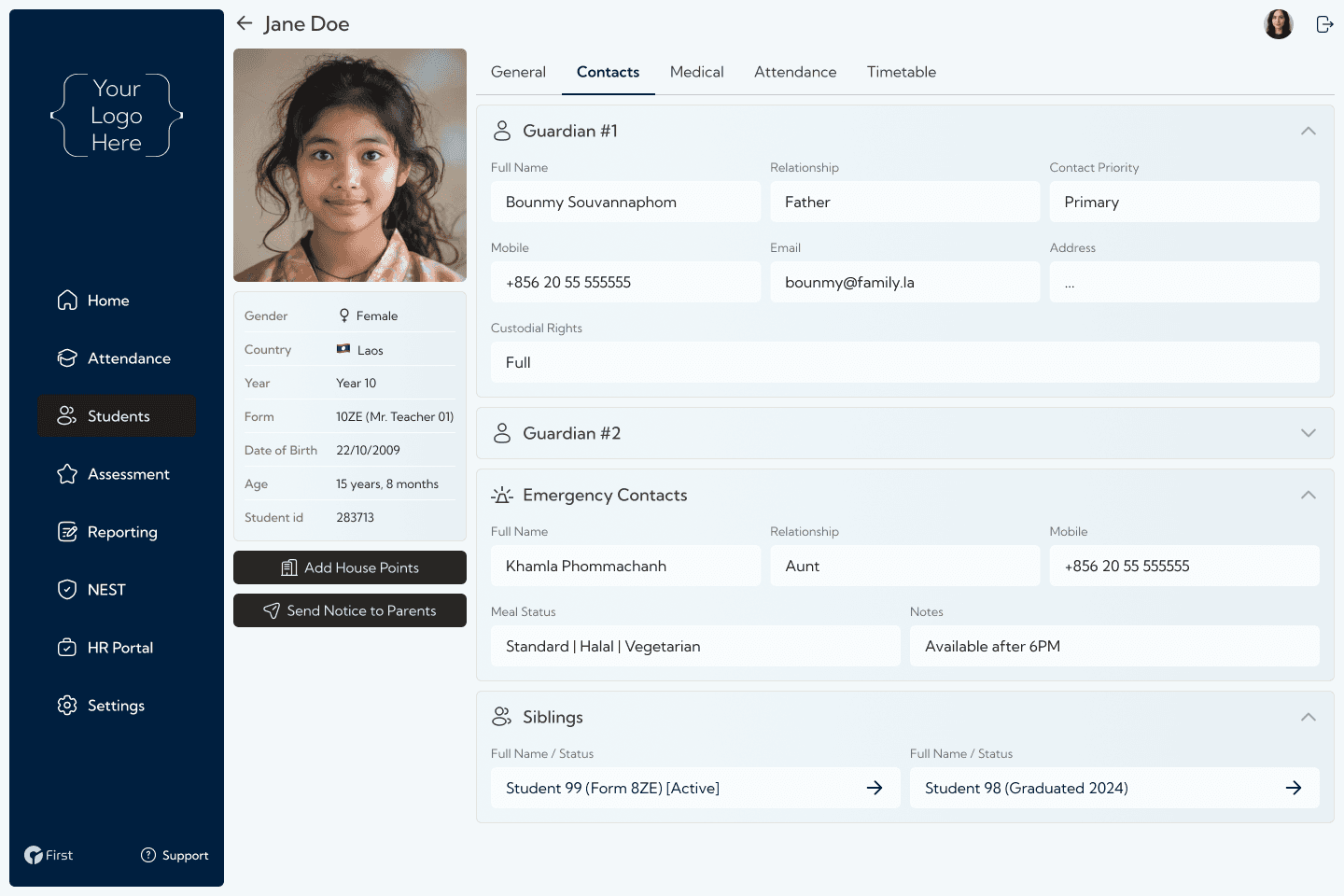Click the guardian Address field
1344x896 pixels.
1184,282
